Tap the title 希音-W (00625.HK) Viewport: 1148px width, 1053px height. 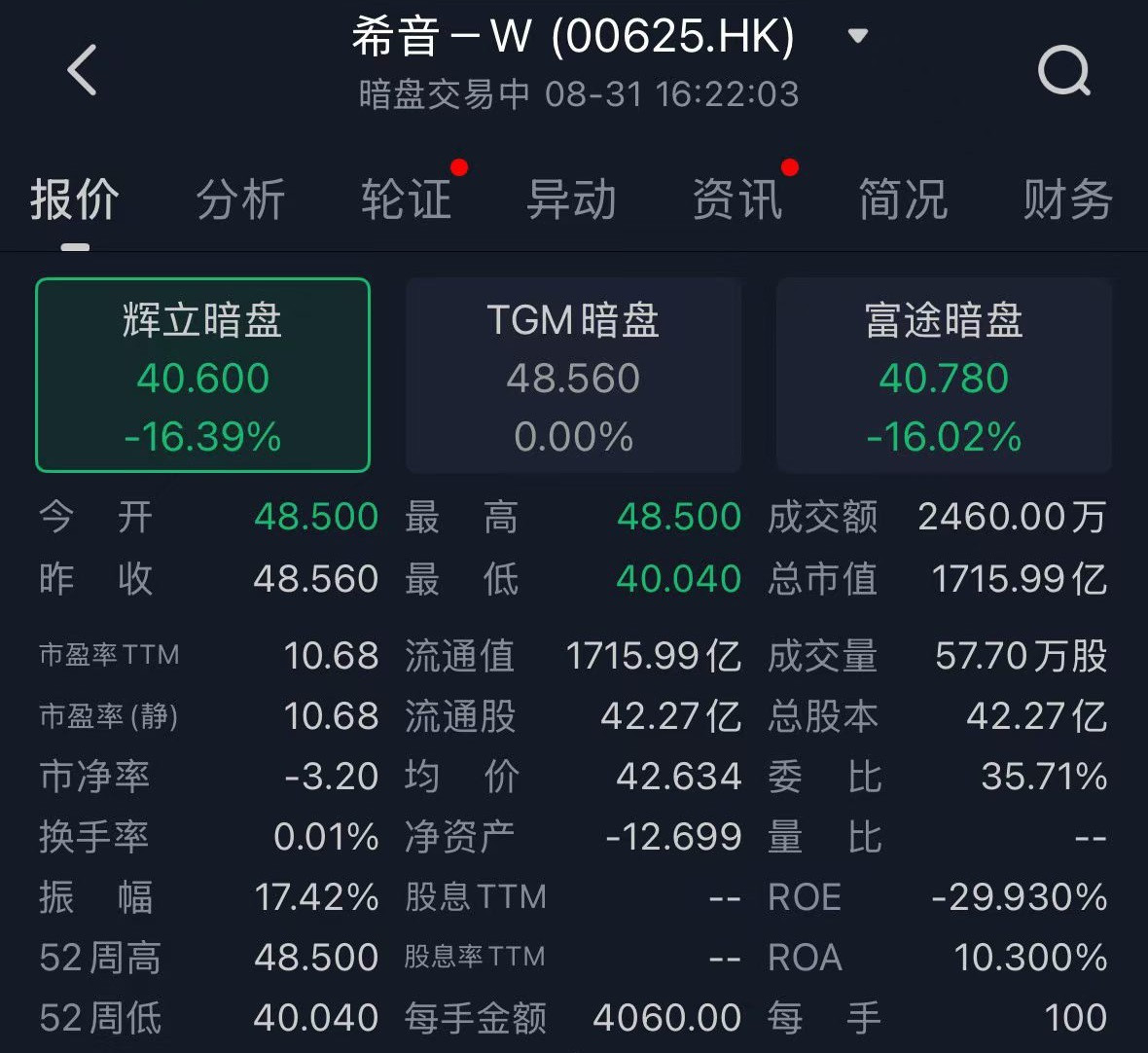coord(573,37)
